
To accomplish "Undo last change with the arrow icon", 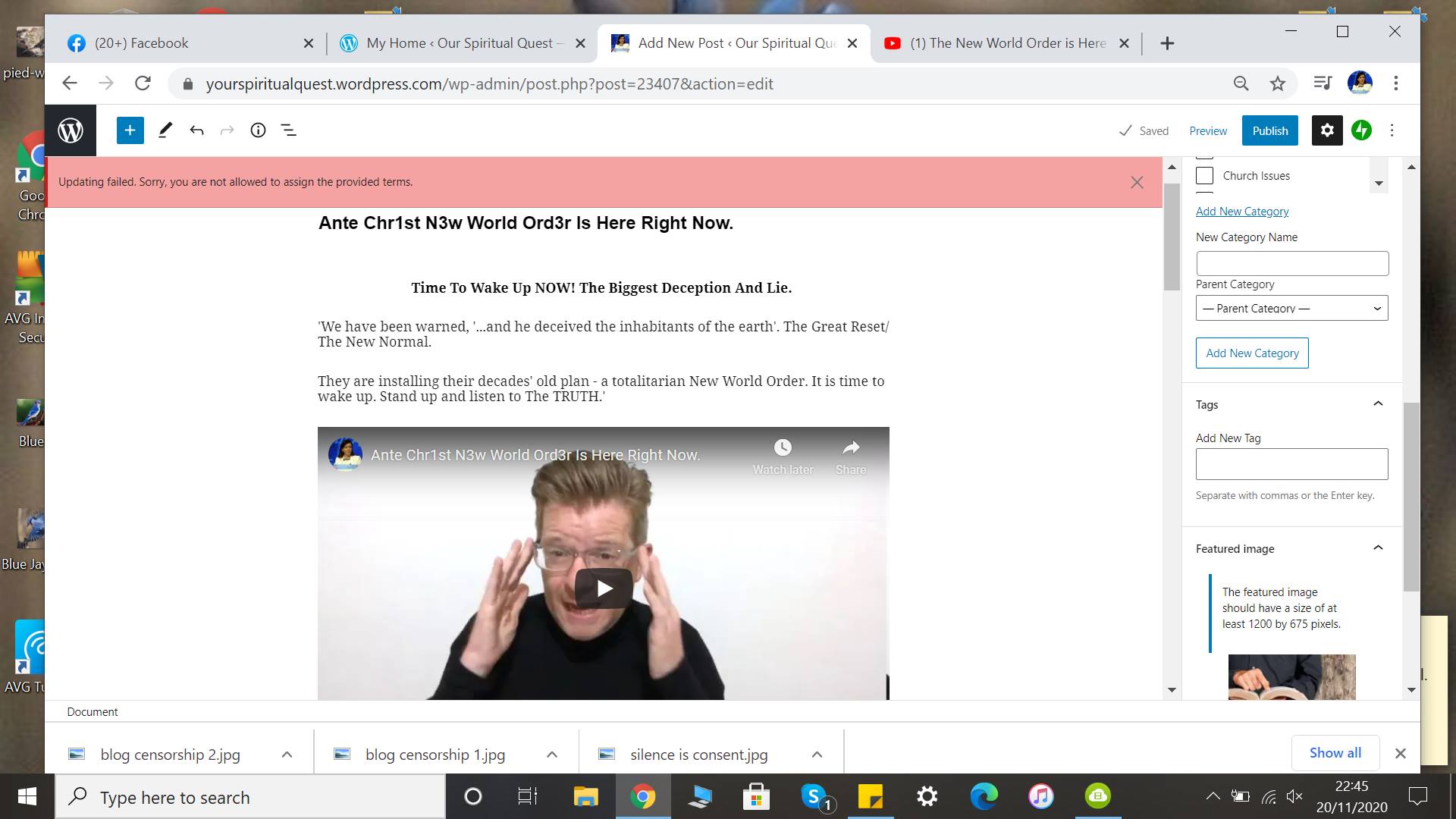I will click(196, 130).
